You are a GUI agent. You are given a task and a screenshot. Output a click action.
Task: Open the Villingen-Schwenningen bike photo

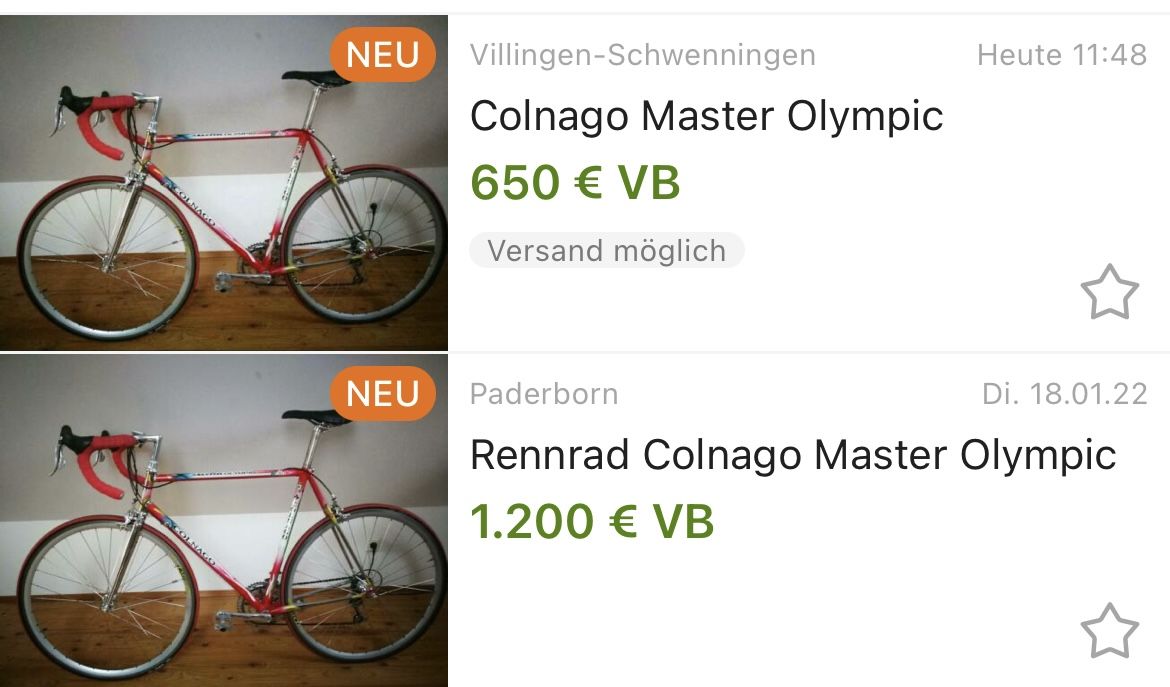click(x=224, y=183)
